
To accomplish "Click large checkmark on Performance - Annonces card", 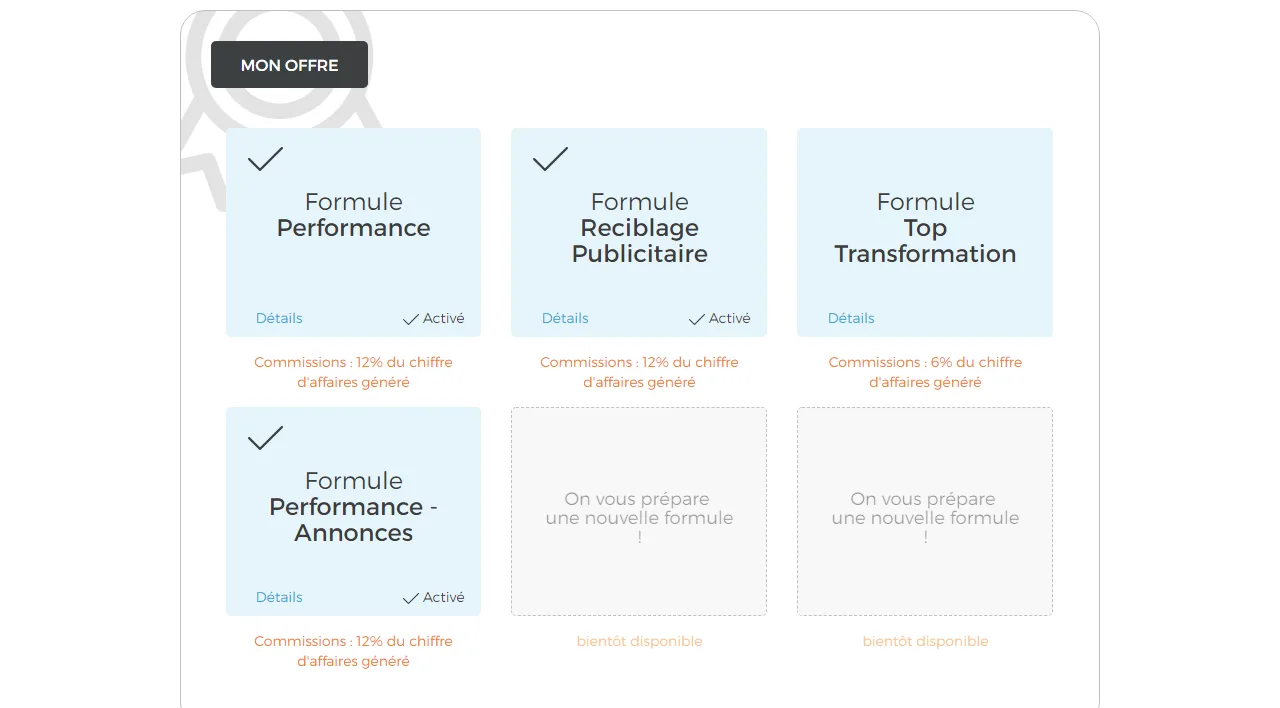I will pos(265,438).
